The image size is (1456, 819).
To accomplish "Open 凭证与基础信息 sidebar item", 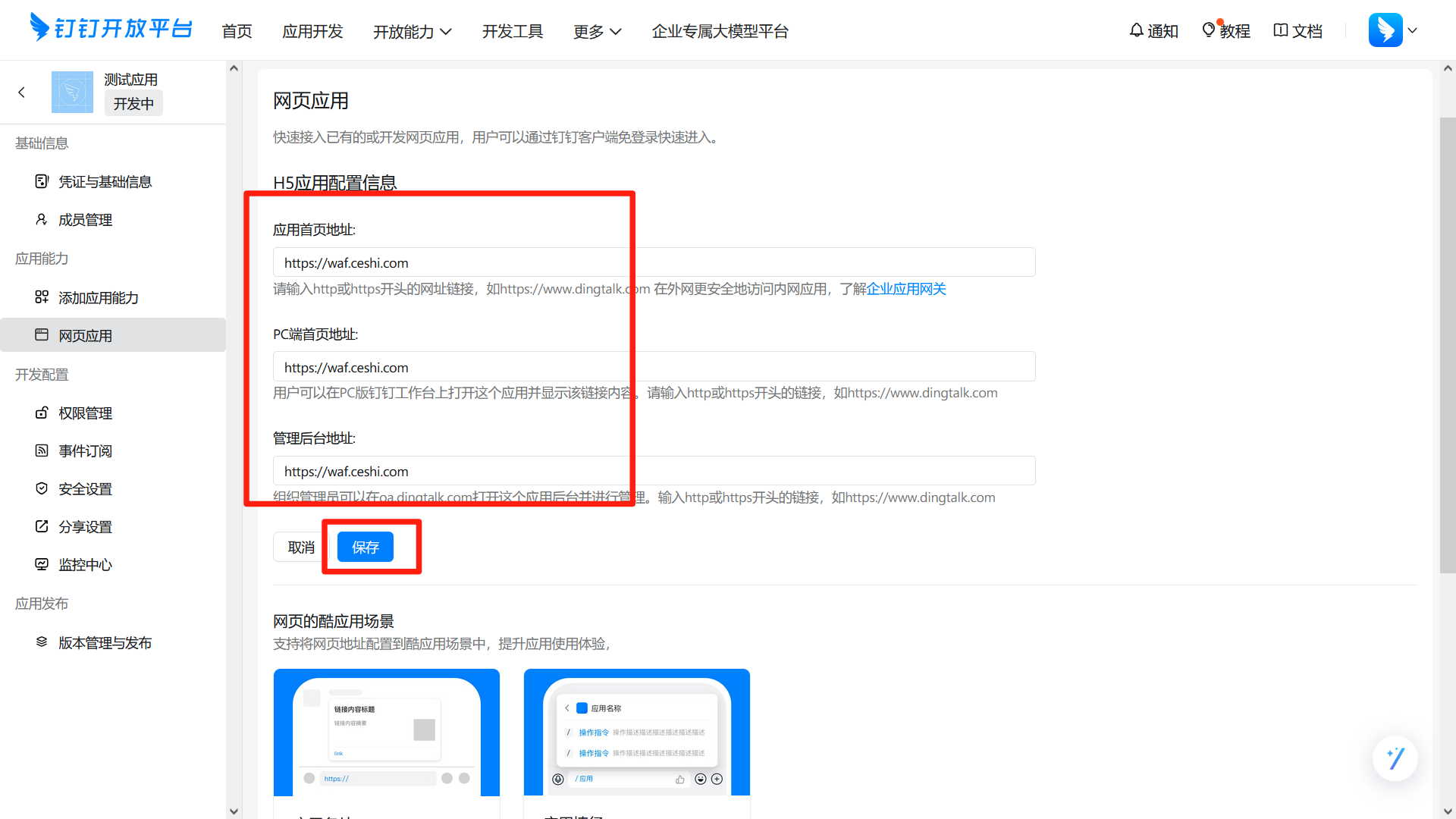I will click(x=113, y=181).
